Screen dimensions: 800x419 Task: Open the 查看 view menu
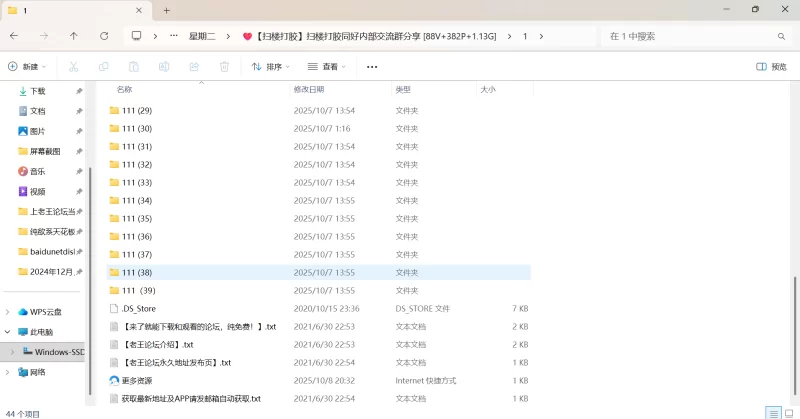328,67
